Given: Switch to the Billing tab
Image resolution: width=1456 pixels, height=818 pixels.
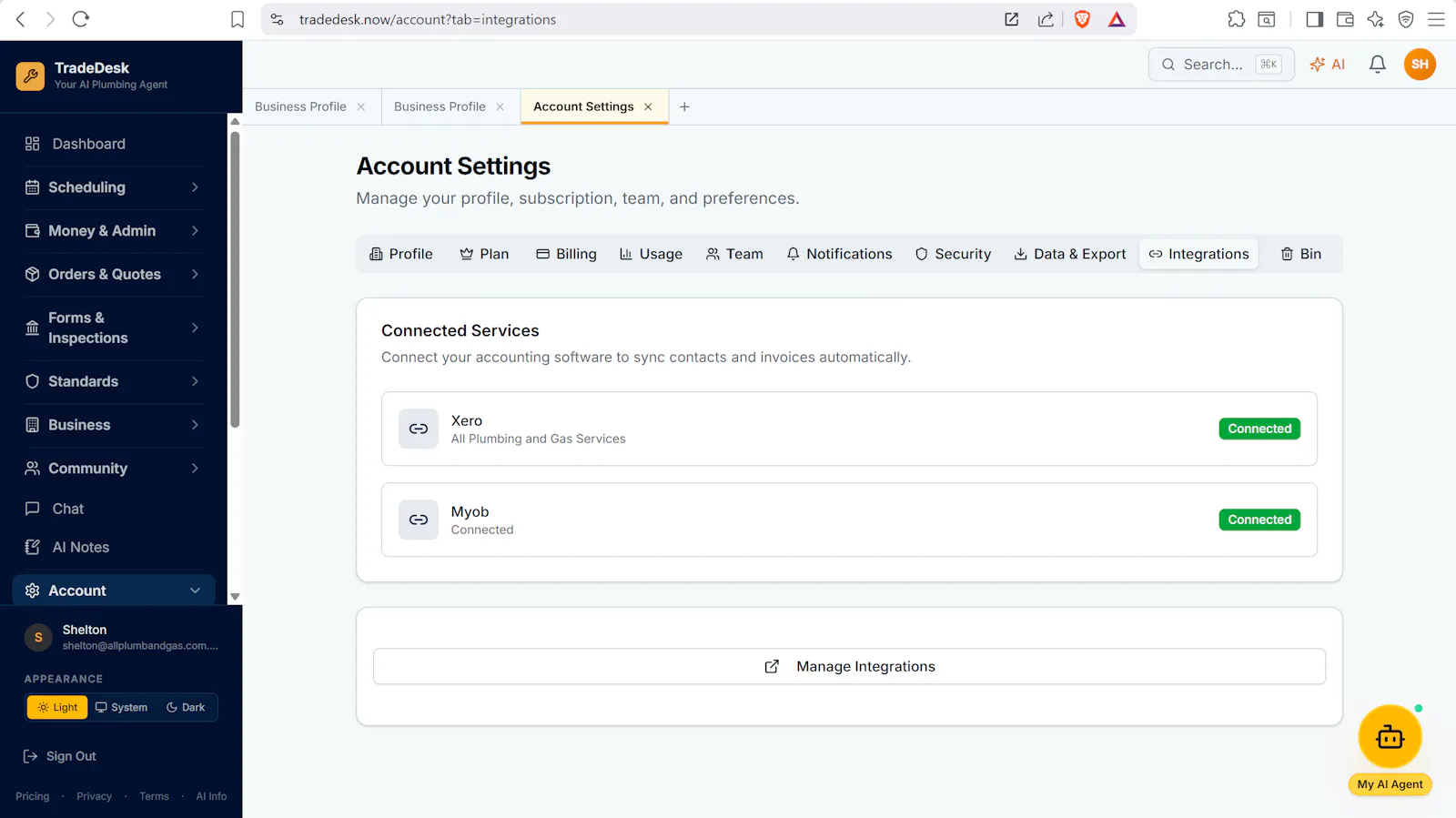Looking at the screenshot, I should point(566,254).
